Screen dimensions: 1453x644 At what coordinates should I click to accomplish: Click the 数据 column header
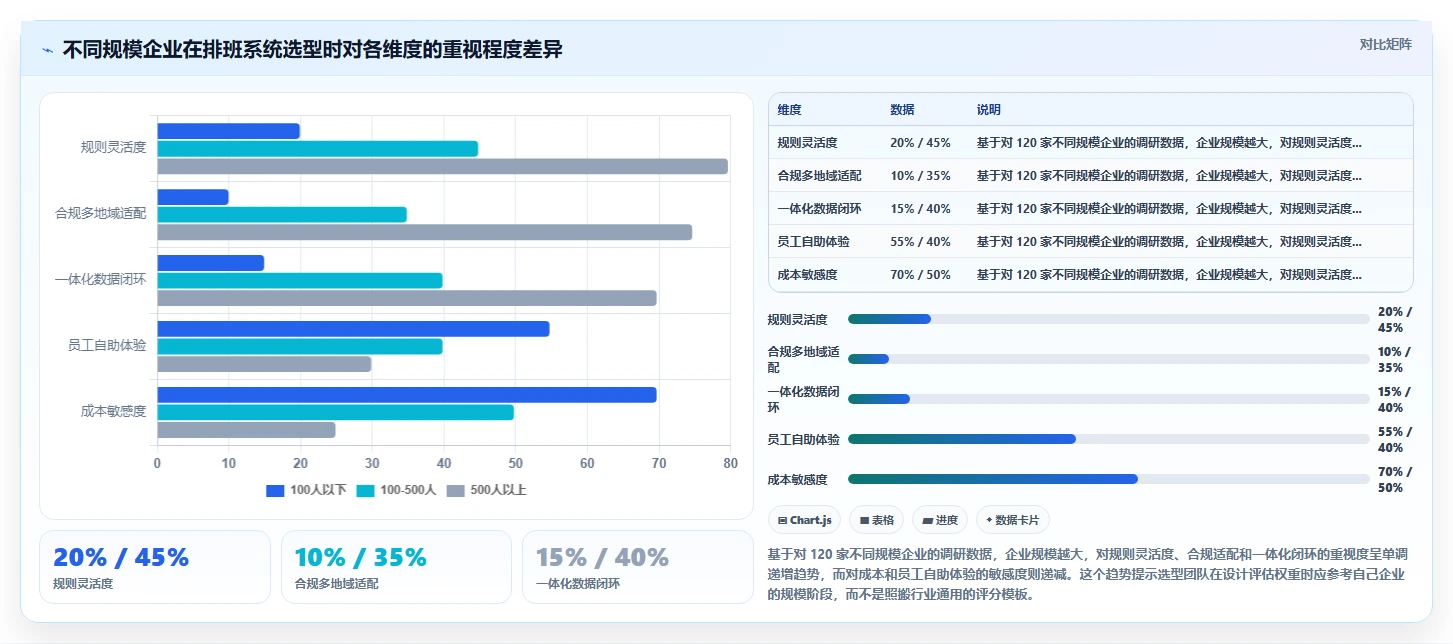click(902, 110)
